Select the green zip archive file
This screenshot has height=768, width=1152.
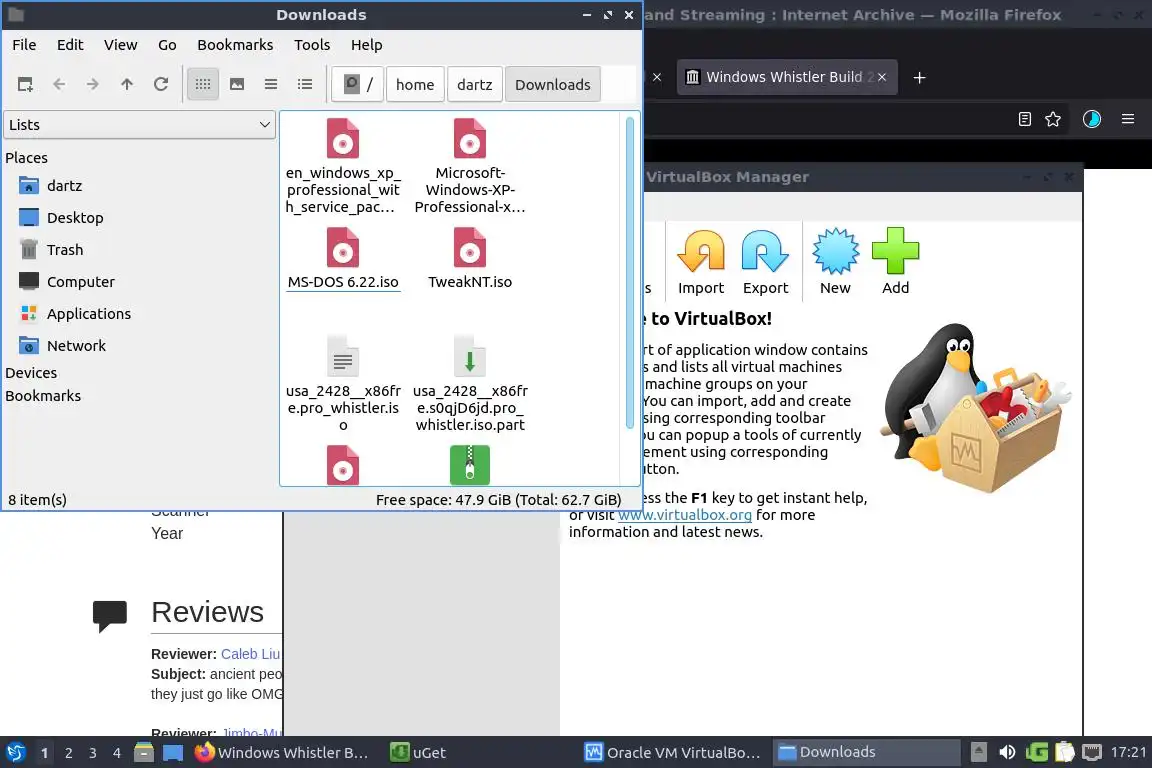pos(469,464)
